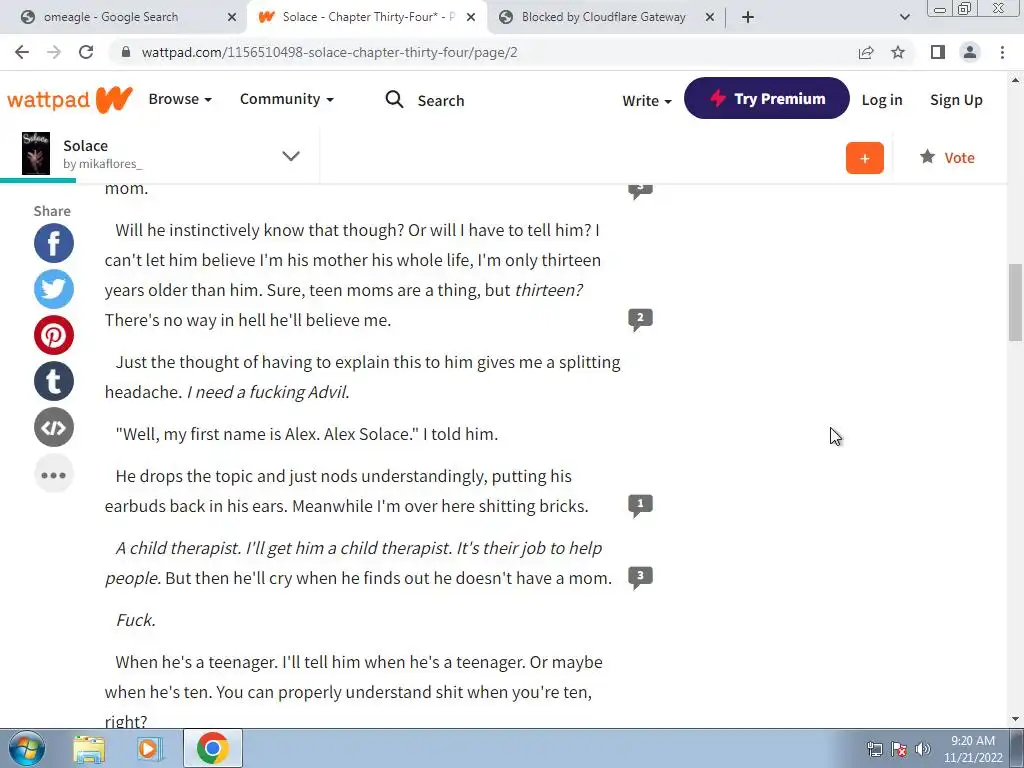Share to Tumblr icon
The image size is (1024, 768).
(54, 381)
